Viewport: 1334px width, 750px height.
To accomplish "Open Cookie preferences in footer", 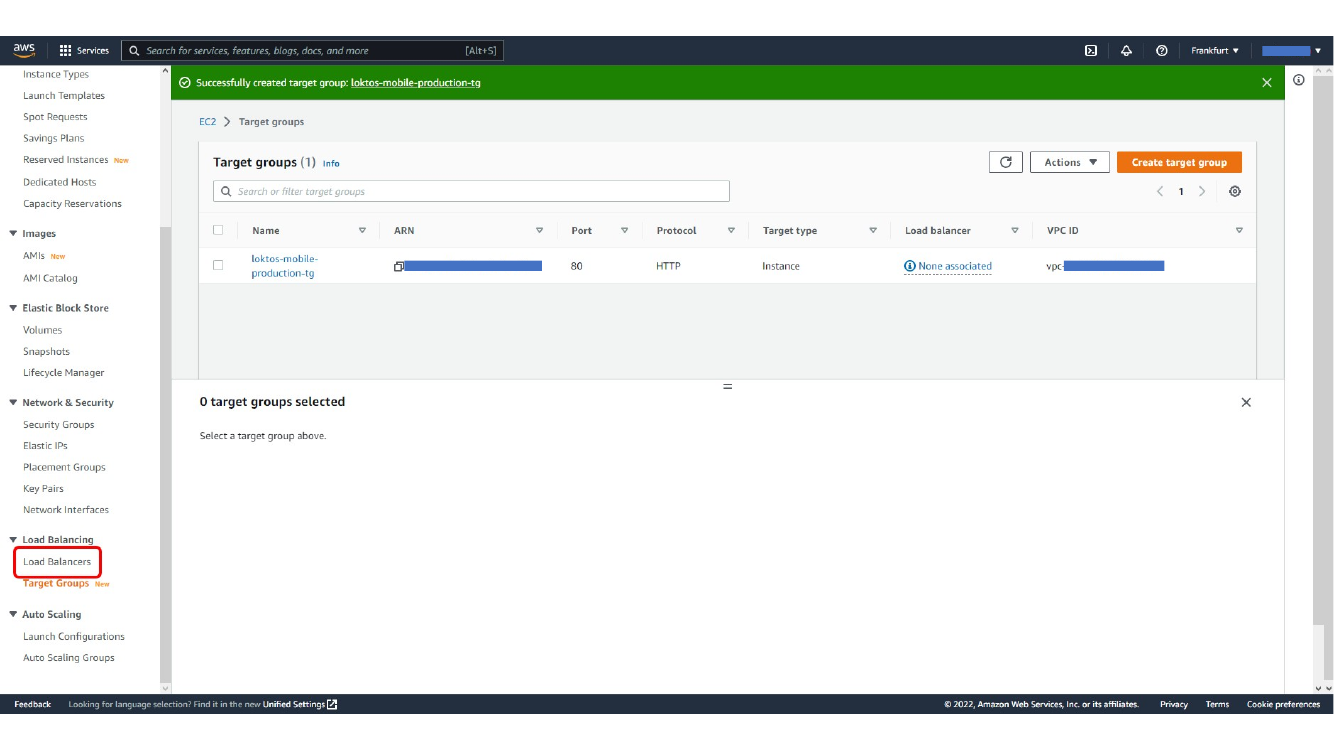I will click(1283, 705).
